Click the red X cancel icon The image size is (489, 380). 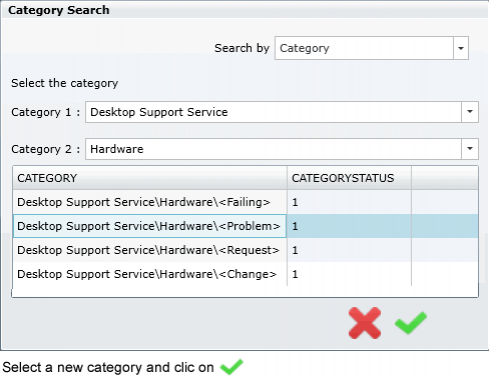pos(365,323)
